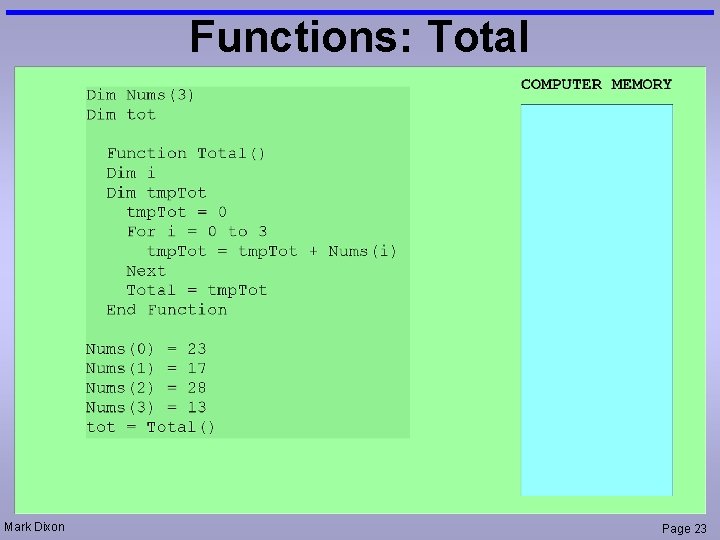Image resolution: width=720 pixels, height=540 pixels.
Task: Click the 'tmpTot = 0' statement
Action: coord(177,212)
